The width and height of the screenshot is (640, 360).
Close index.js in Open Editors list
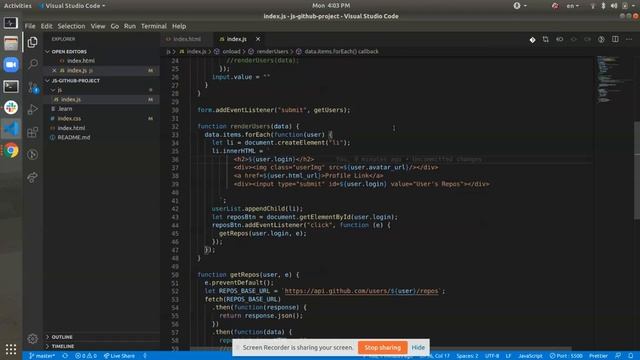pos(54,71)
